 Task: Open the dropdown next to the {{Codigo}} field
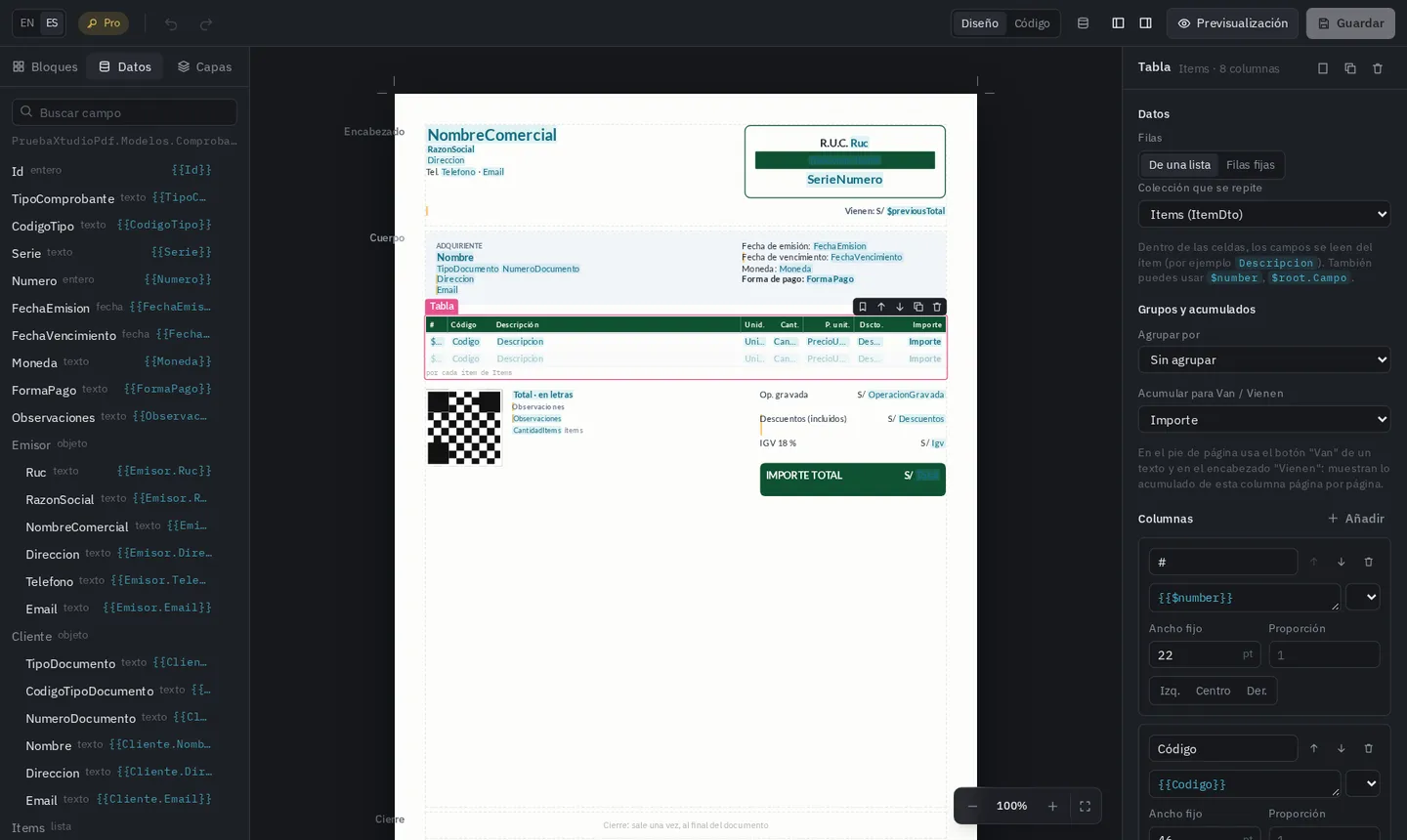click(x=1363, y=783)
